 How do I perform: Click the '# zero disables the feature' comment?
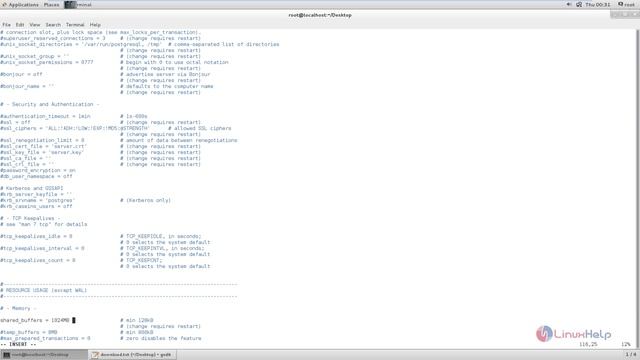point(161,338)
